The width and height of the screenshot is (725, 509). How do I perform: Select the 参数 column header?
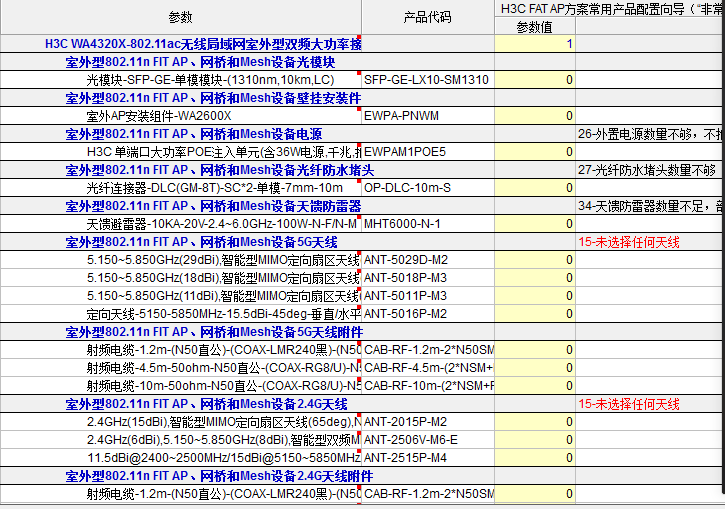tap(180, 17)
